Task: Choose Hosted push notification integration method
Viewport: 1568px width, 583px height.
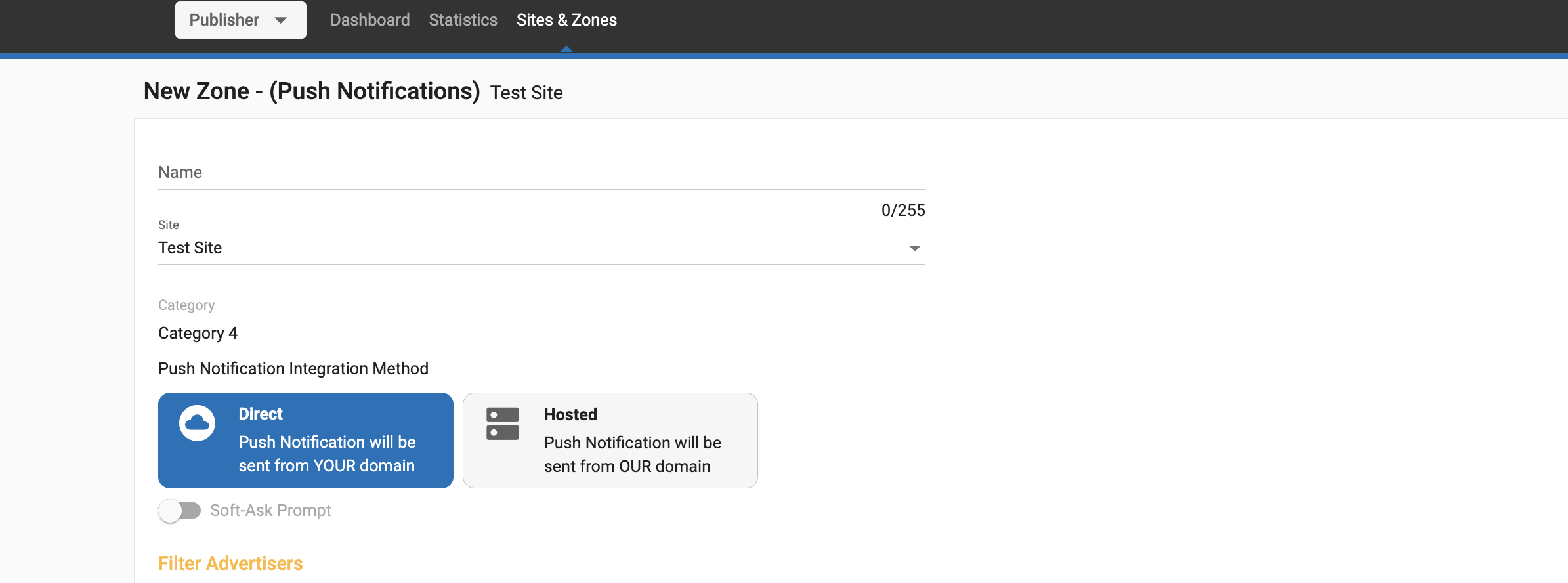Action: click(610, 441)
